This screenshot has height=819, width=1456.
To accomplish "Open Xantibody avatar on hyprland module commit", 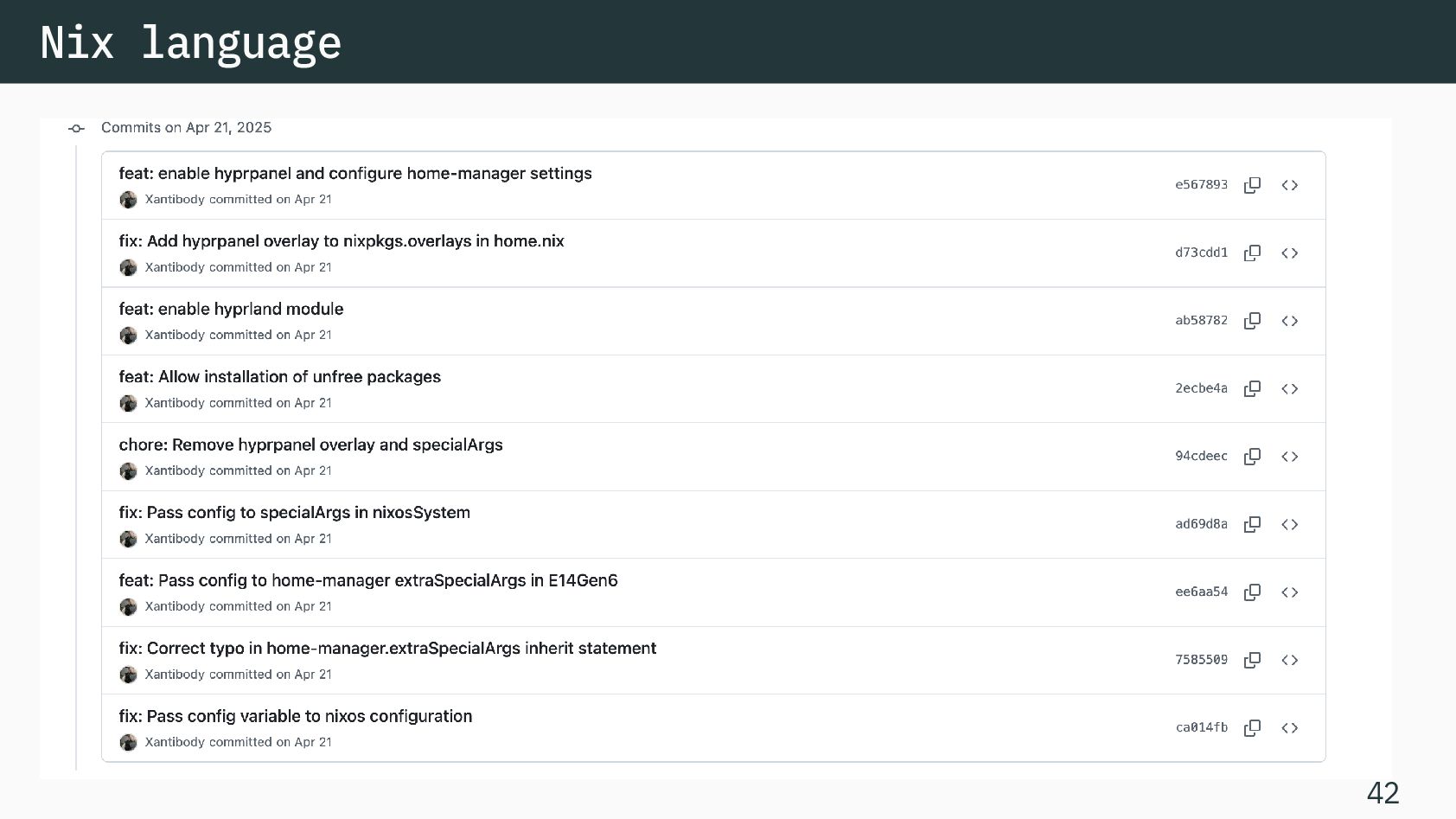I will tap(128, 336).
